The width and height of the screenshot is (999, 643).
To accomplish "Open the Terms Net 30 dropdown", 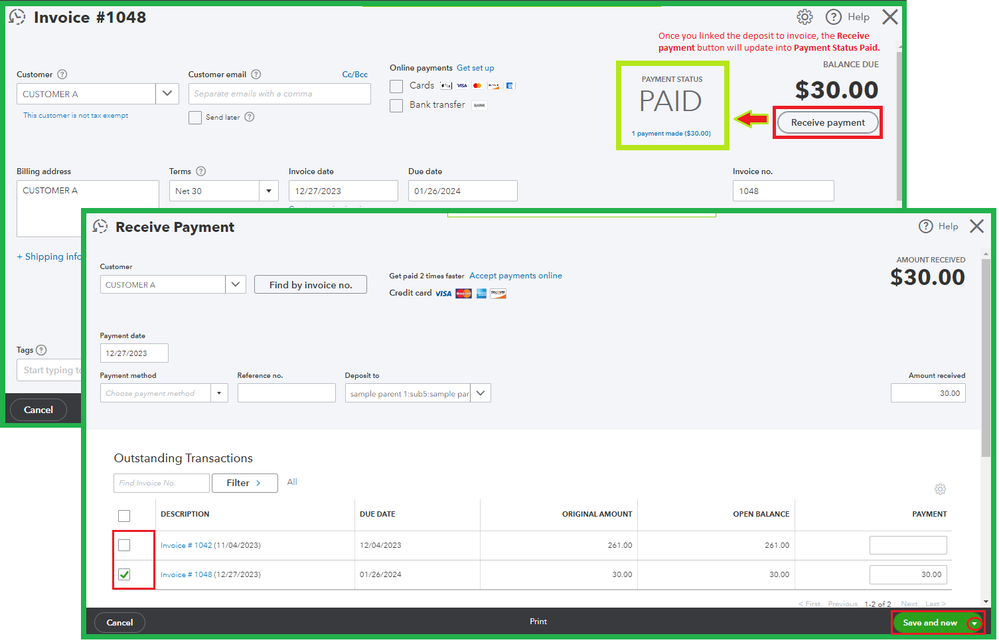I will pyautogui.click(x=269, y=191).
